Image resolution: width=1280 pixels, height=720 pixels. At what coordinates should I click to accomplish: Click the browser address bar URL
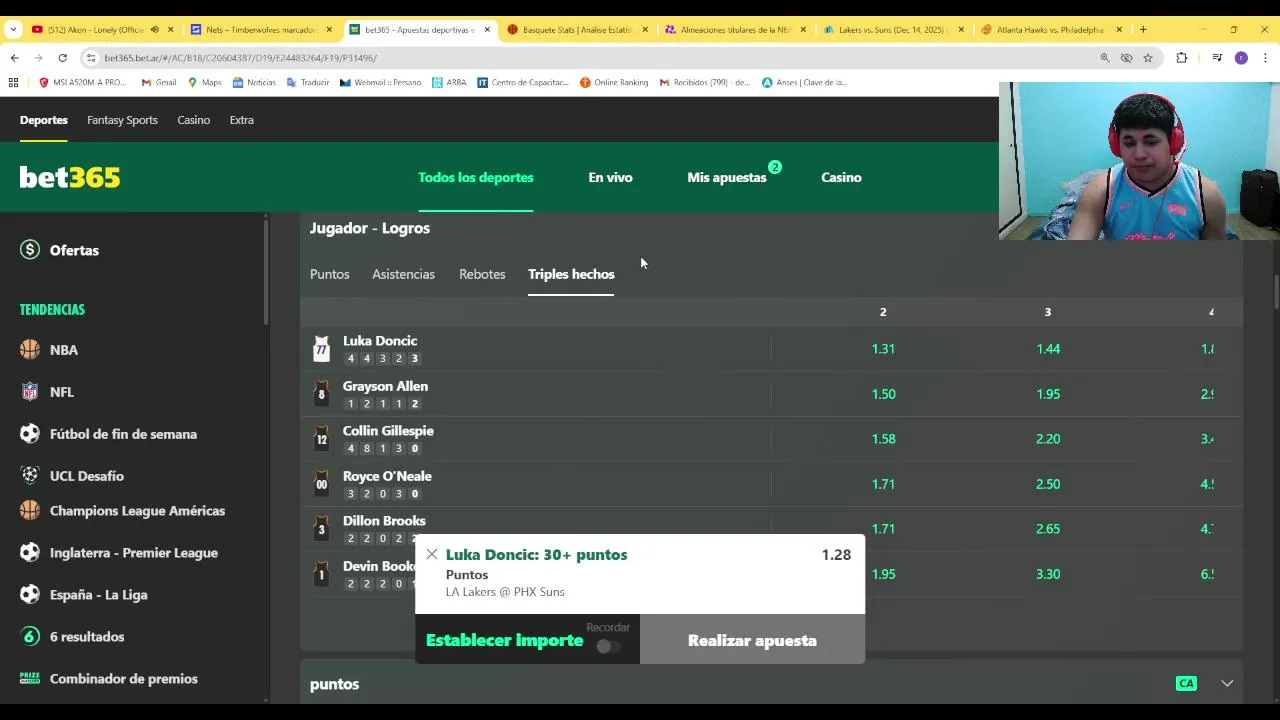click(240, 58)
